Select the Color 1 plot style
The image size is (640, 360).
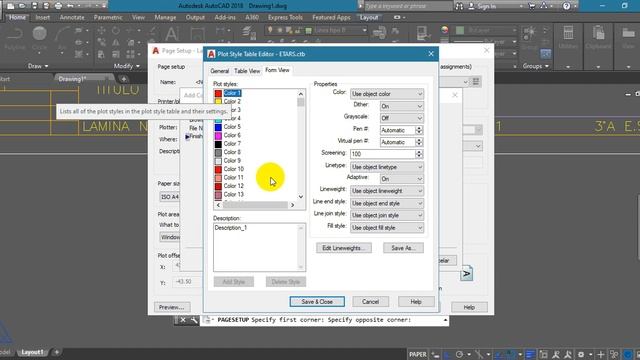[x=232, y=93]
